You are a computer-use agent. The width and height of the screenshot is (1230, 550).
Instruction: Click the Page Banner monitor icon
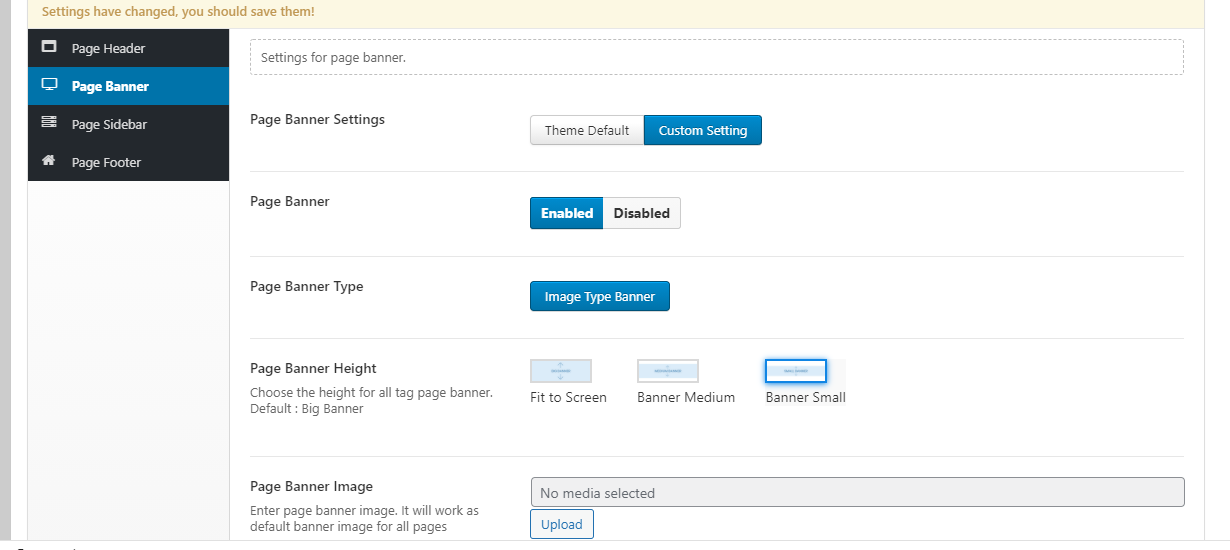coord(49,85)
